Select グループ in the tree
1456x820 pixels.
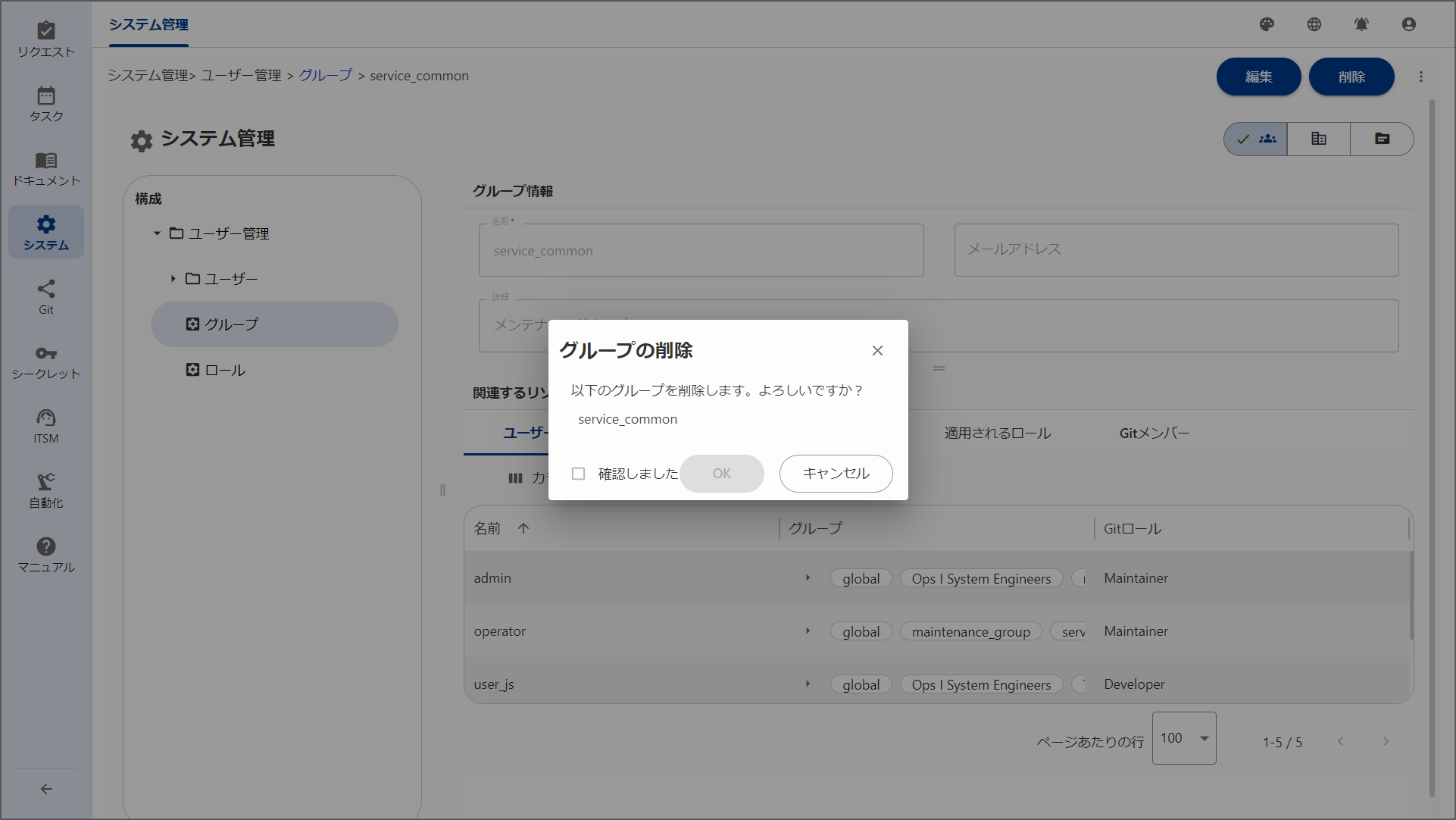point(274,324)
